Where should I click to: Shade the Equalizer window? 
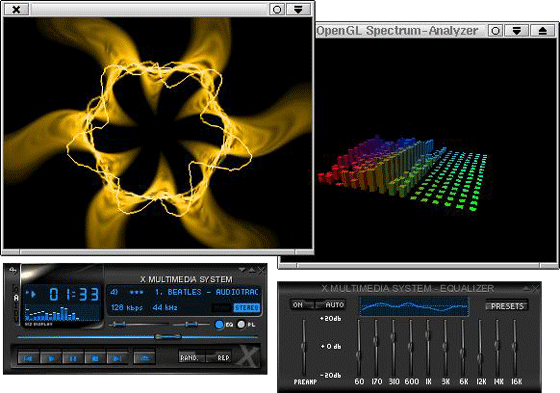coord(526,288)
